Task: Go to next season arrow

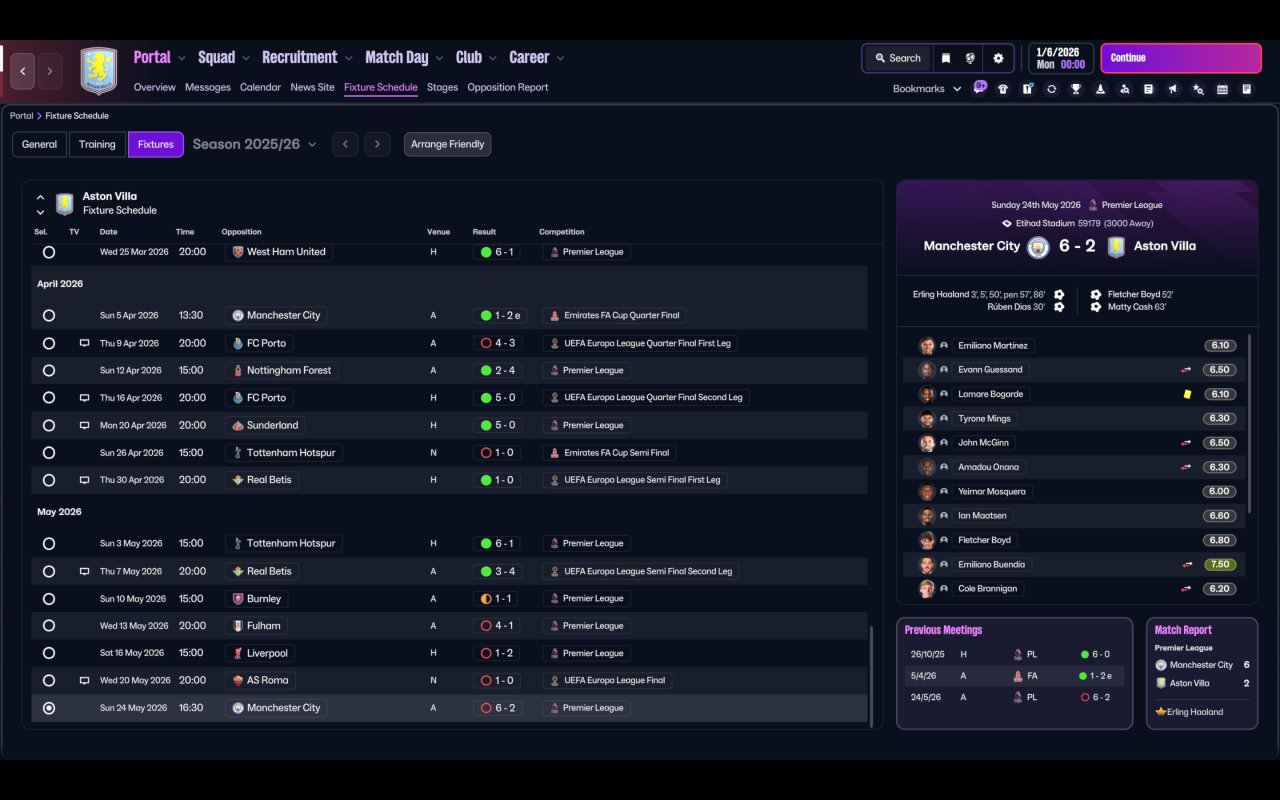Action: (377, 144)
